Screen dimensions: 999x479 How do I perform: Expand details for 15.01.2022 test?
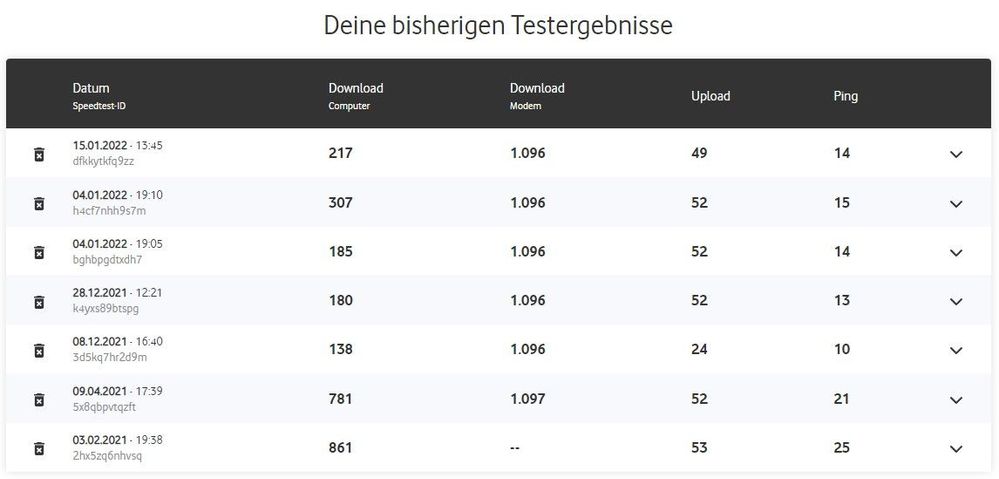pyautogui.click(x=955, y=154)
